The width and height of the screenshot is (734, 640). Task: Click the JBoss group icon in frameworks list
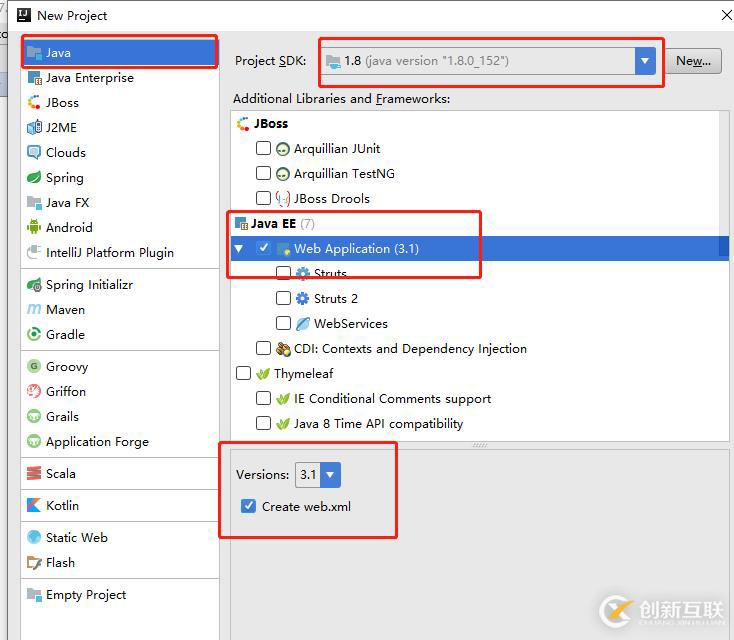pos(243,124)
